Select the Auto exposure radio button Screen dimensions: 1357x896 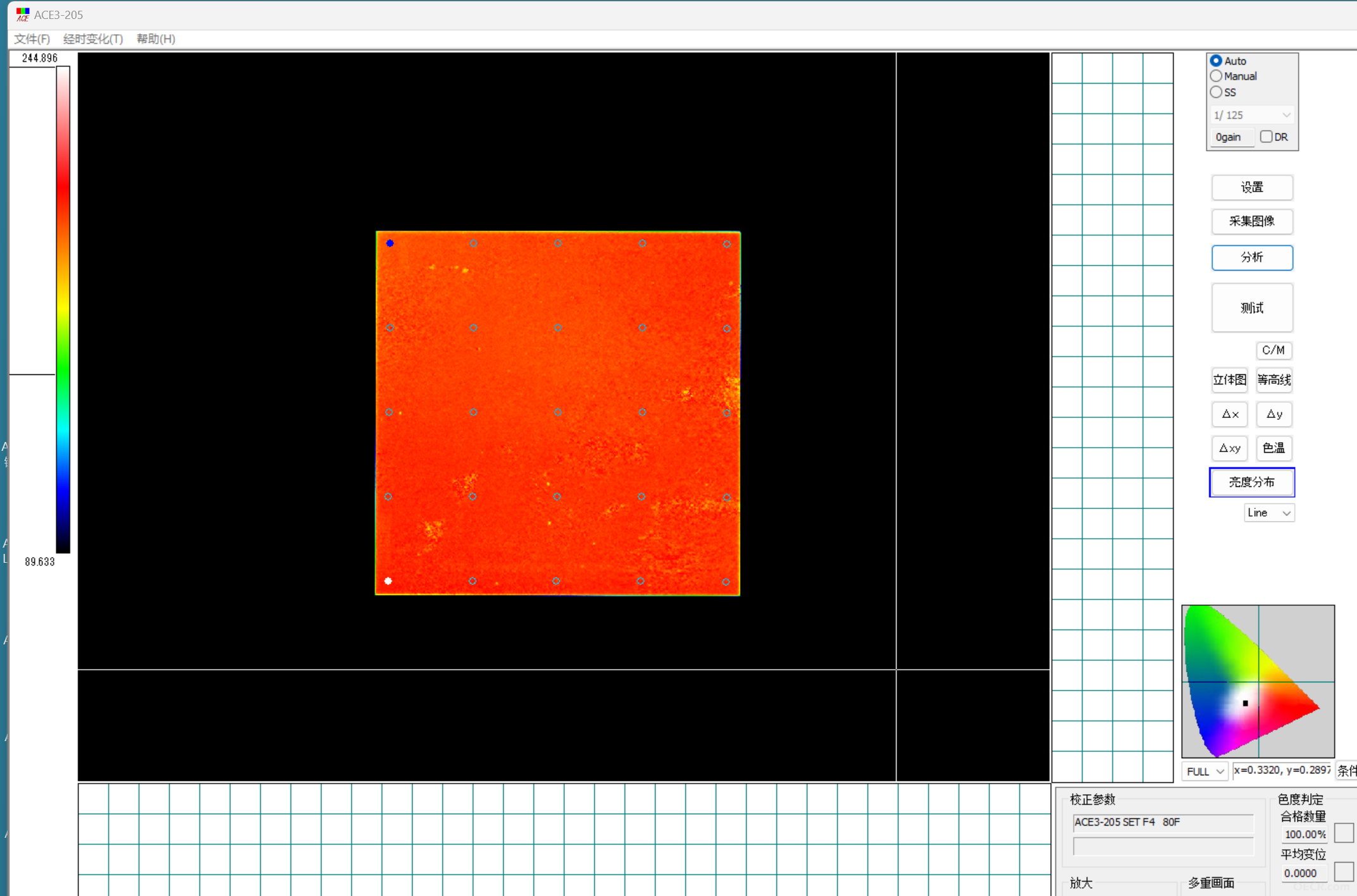pyautogui.click(x=1216, y=61)
